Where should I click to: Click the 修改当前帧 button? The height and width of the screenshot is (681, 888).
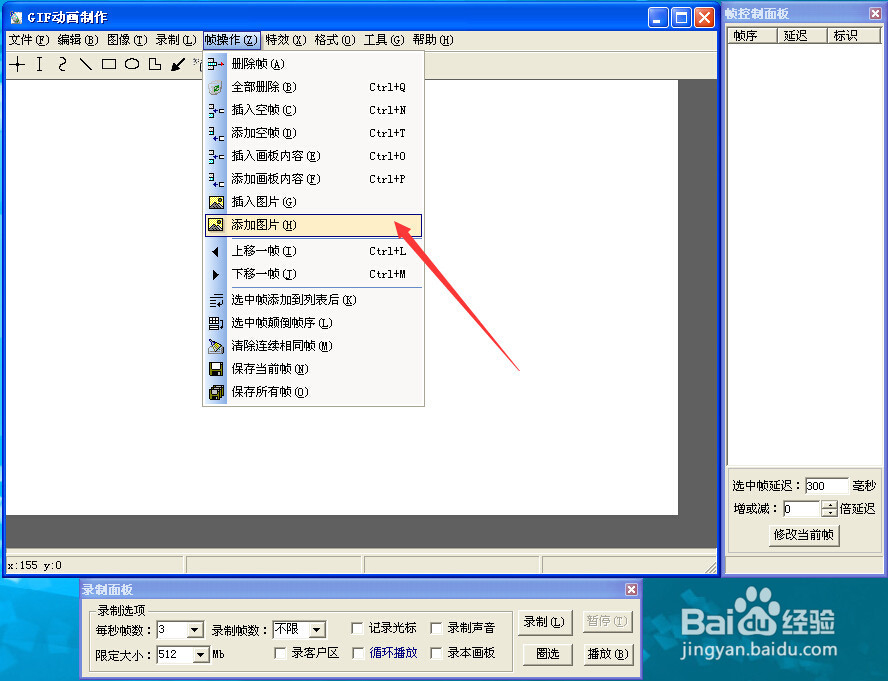click(x=804, y=535)
